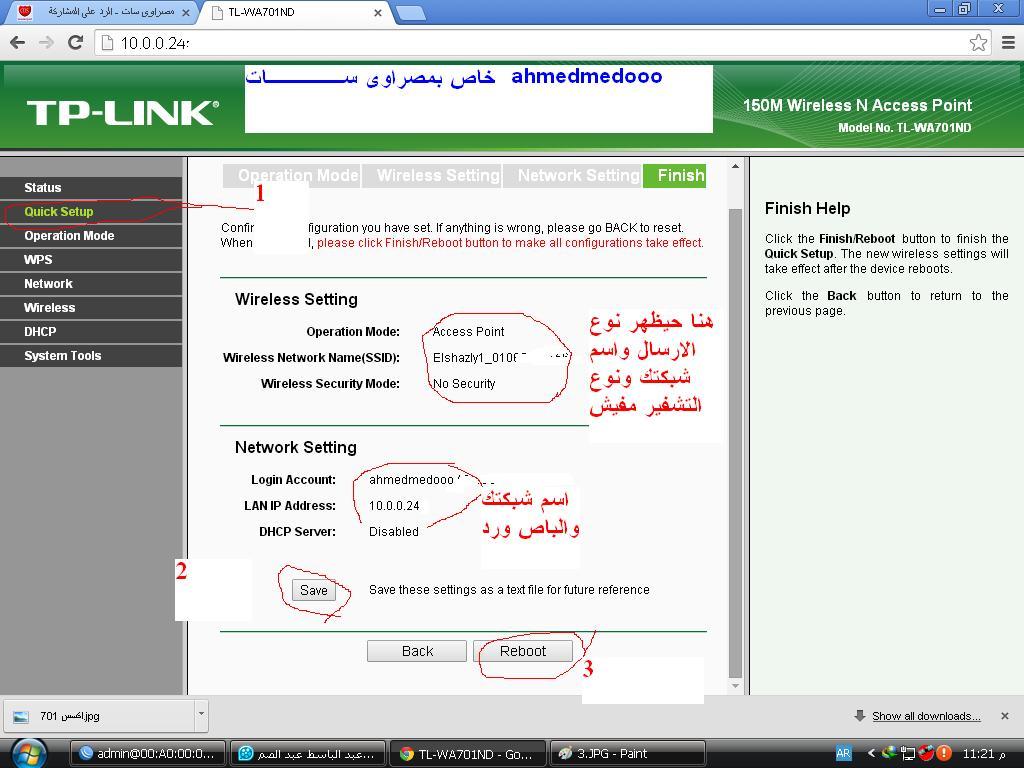
Task: Click the 'Model No. TL-WA701ND' text
Action: tap(904, 128)
